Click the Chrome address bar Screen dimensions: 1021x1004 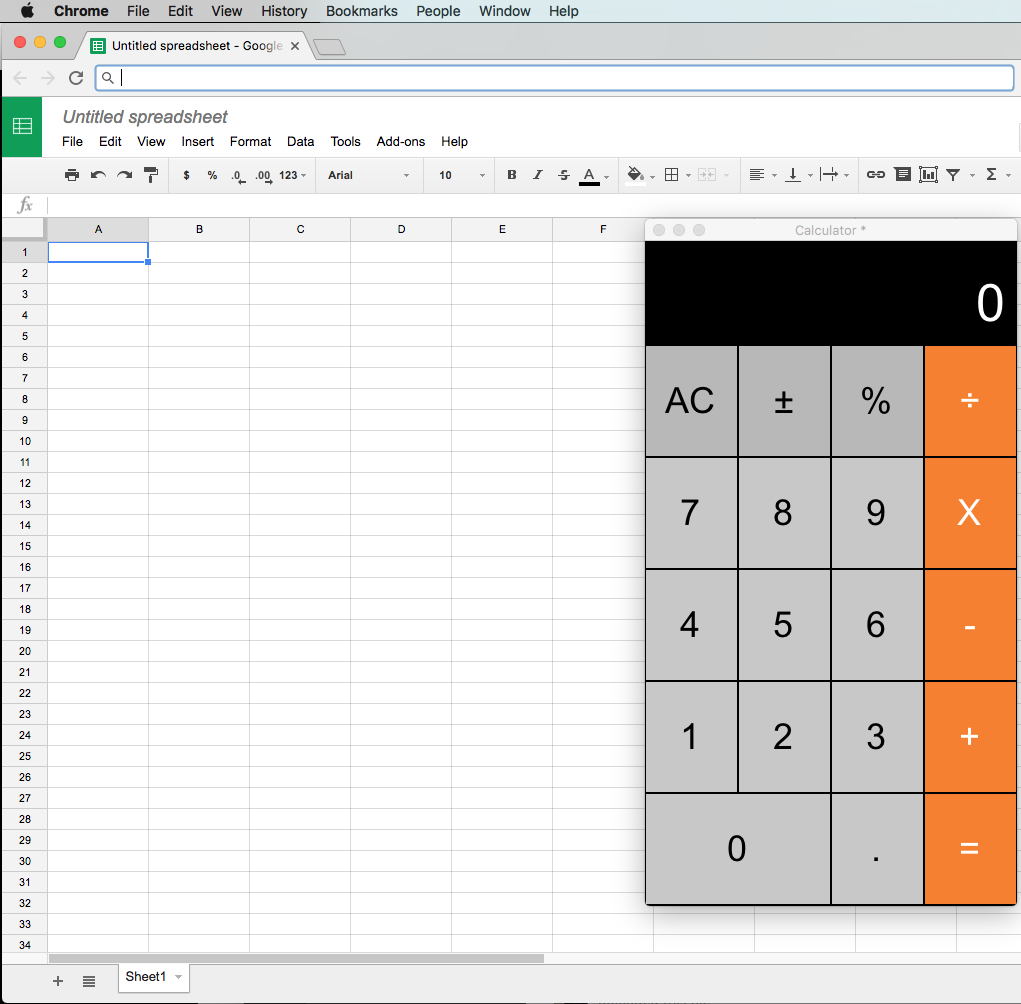554,78
